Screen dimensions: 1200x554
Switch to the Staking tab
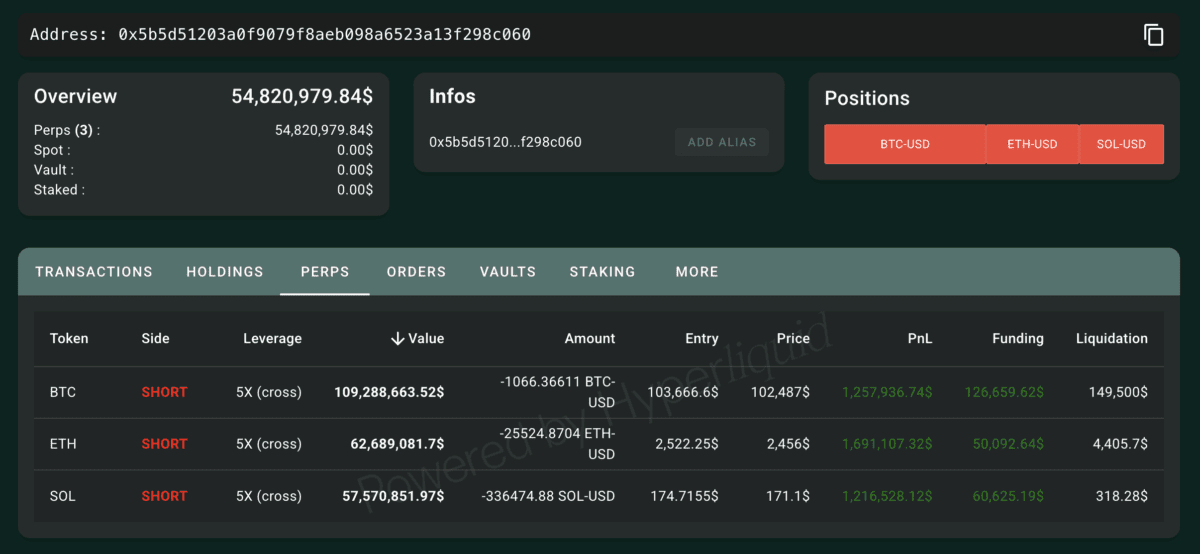click(x=602, y=272)
